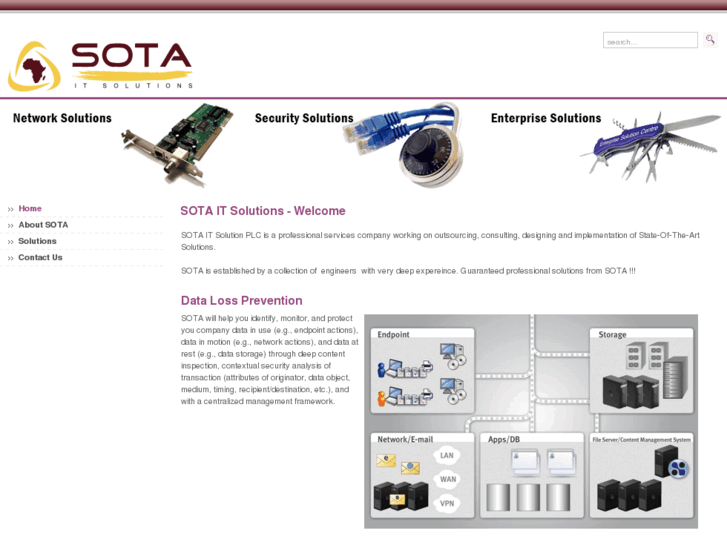
Task: Click the File Server/Content Management System box
Action: click(x=641, y=475)
